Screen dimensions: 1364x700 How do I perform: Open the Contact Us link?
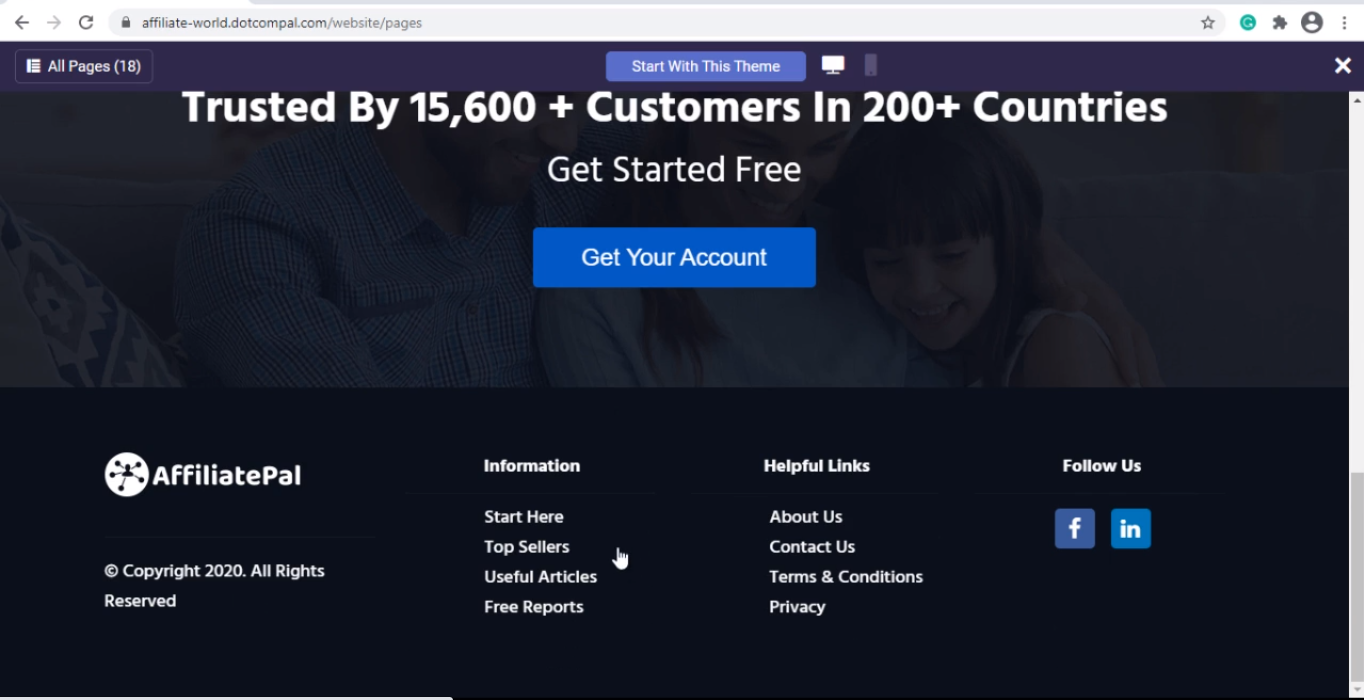(812, 547)
